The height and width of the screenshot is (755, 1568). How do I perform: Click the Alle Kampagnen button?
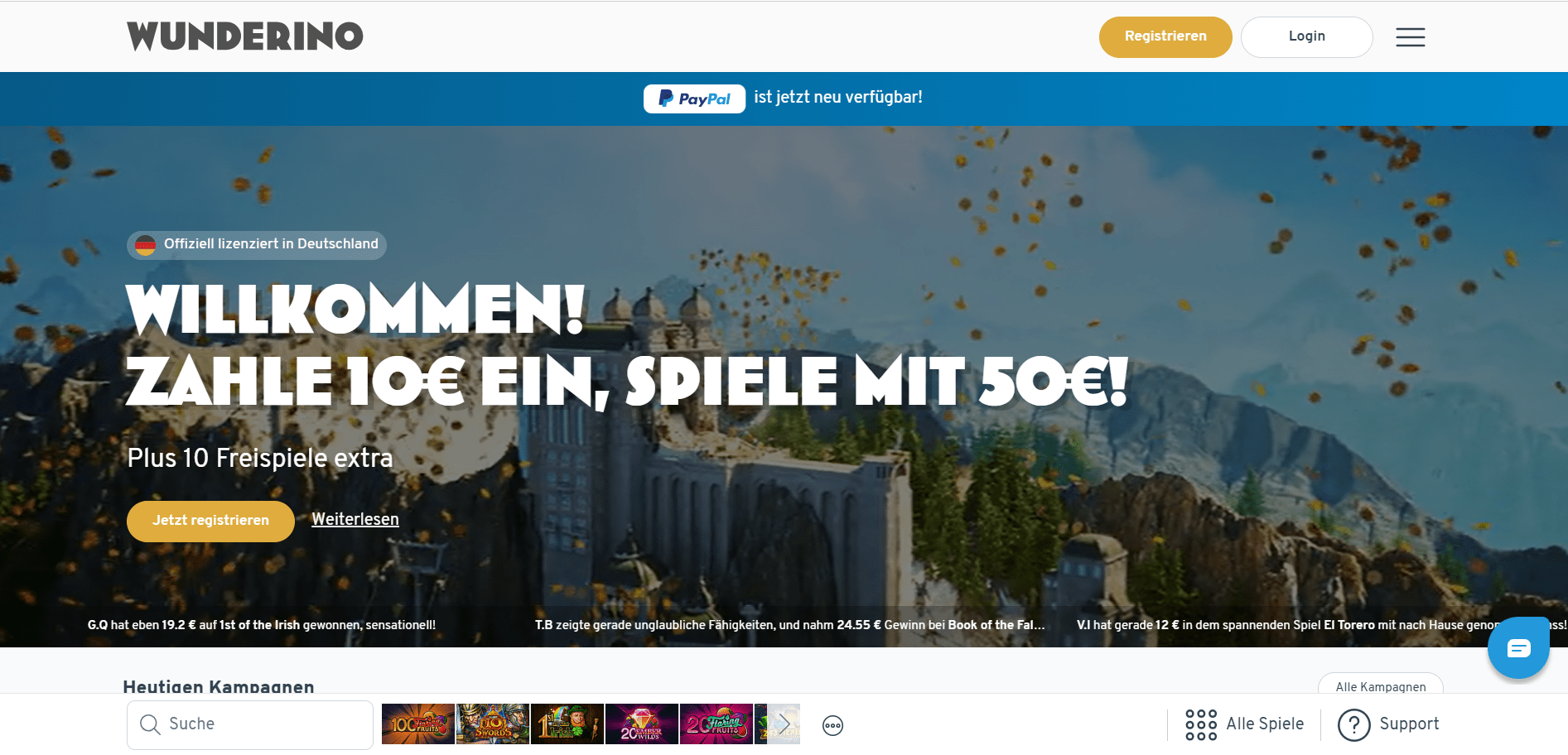tap(1381, 686)
